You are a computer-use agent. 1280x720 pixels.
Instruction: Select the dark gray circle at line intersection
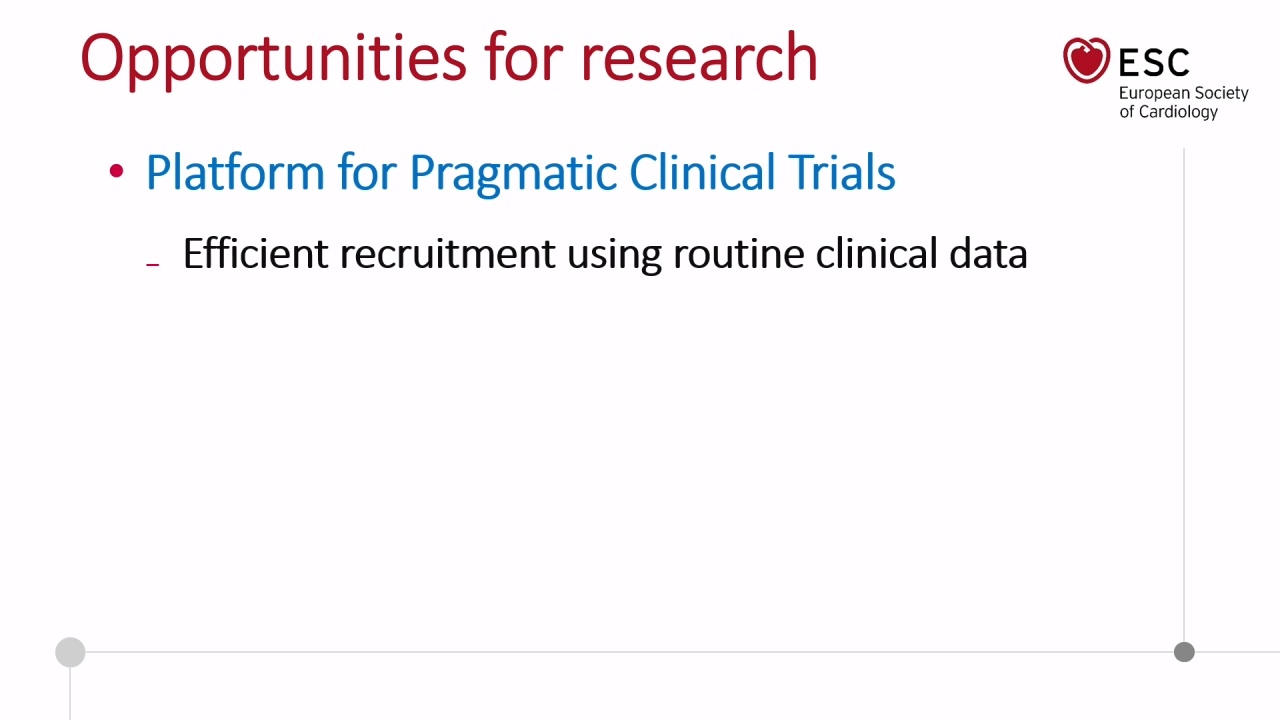pos(1184,652)
